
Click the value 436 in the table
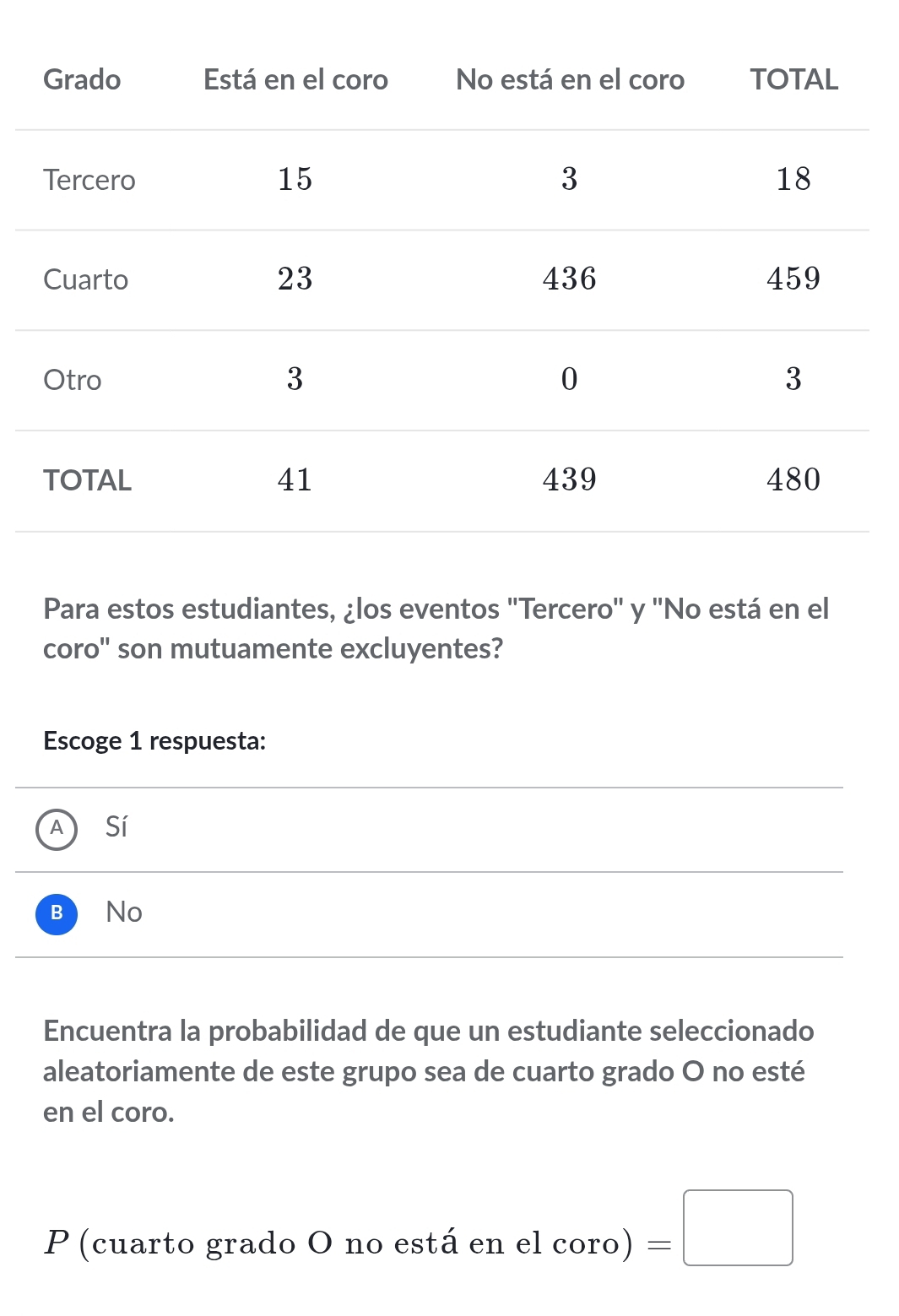[x=569, y=279]
